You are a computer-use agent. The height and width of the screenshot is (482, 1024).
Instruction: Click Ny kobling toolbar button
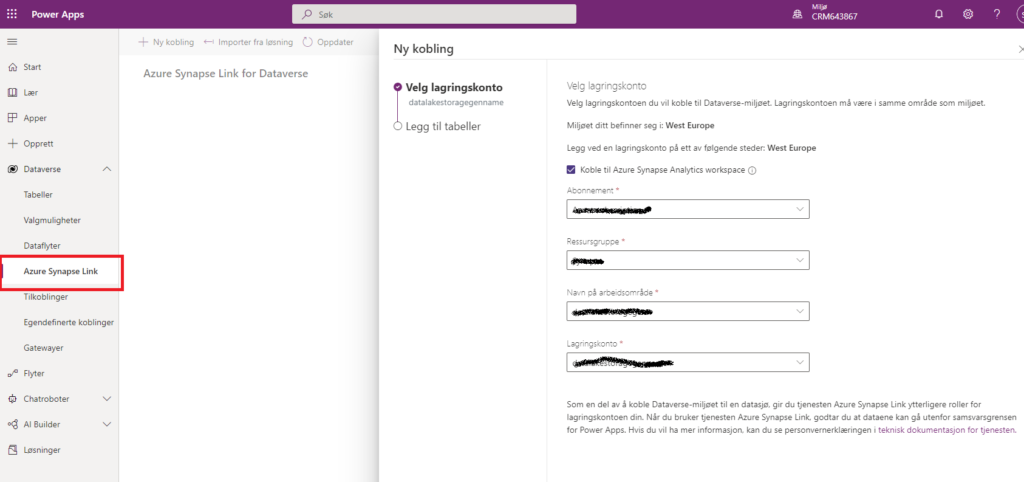pos(167,42)
